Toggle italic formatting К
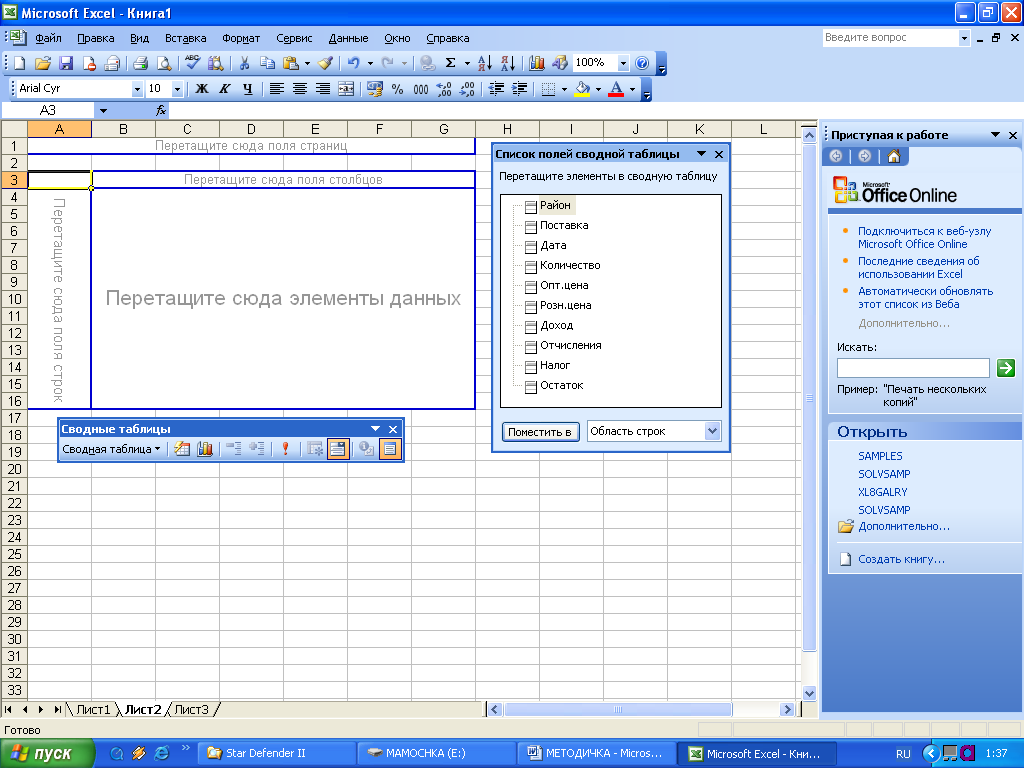 (225, 89)
